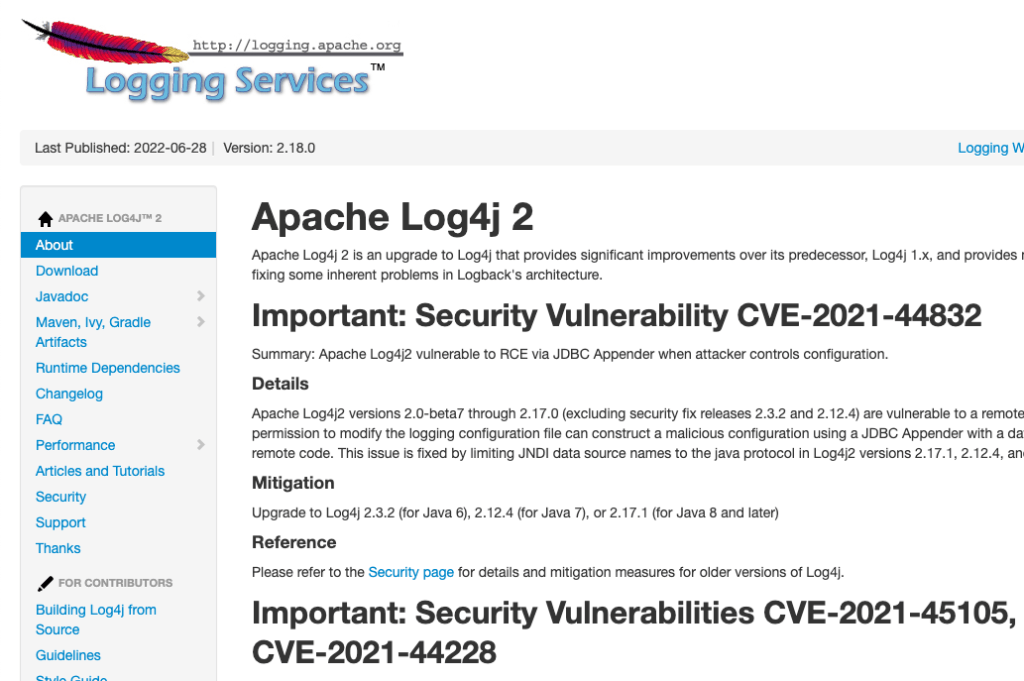Click the Apache Log4j 2 main heading
The height and width of the screenshot is (681, 1024).
[392, 217]
